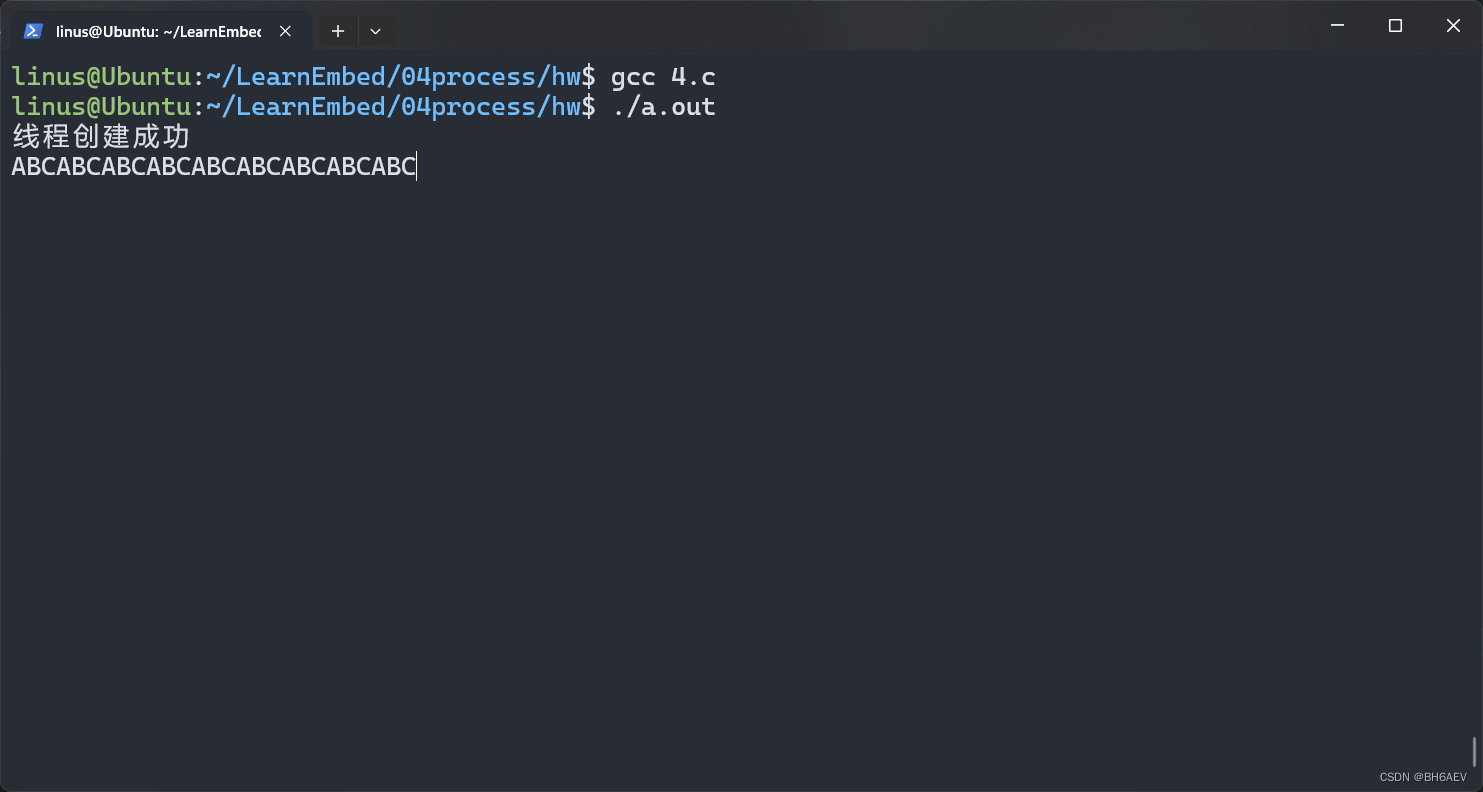
Task: Click the PowerShell icon in the tab
Action: tap(33, 31)
